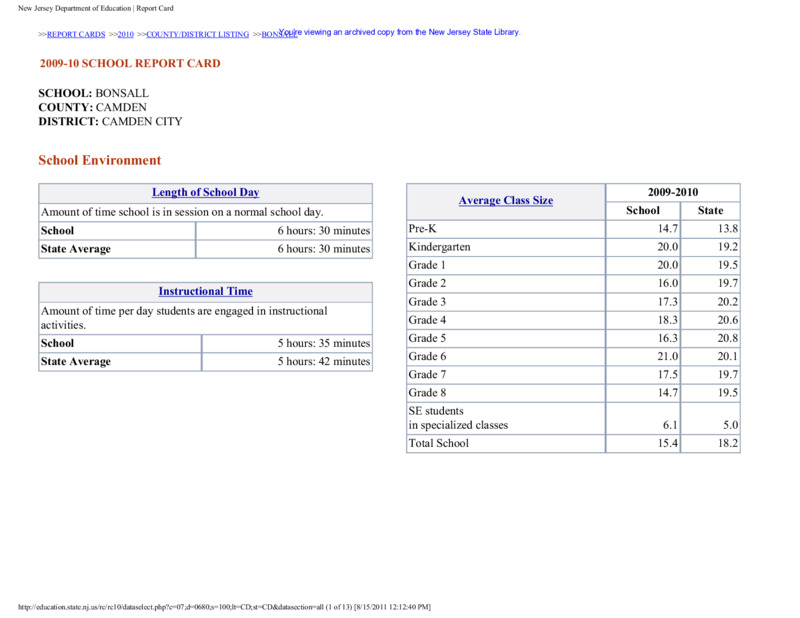Screen dimensions: 800x618
Task: Click State Average value 6 hours: 30 minutes
Action: pyautogui.click(x=324, y=249)
